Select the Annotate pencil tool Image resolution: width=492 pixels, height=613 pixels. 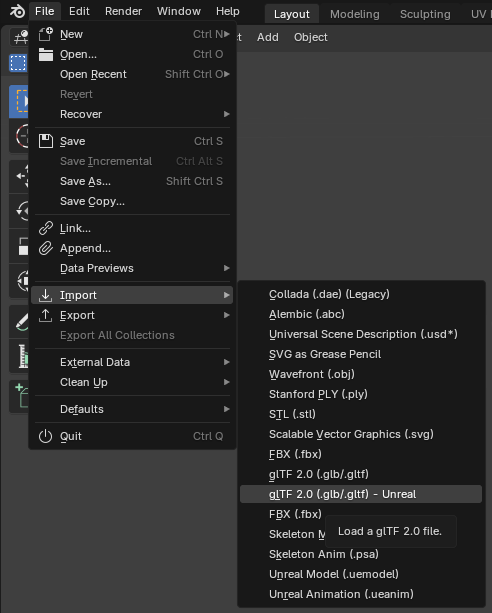[x=19, y=322]
